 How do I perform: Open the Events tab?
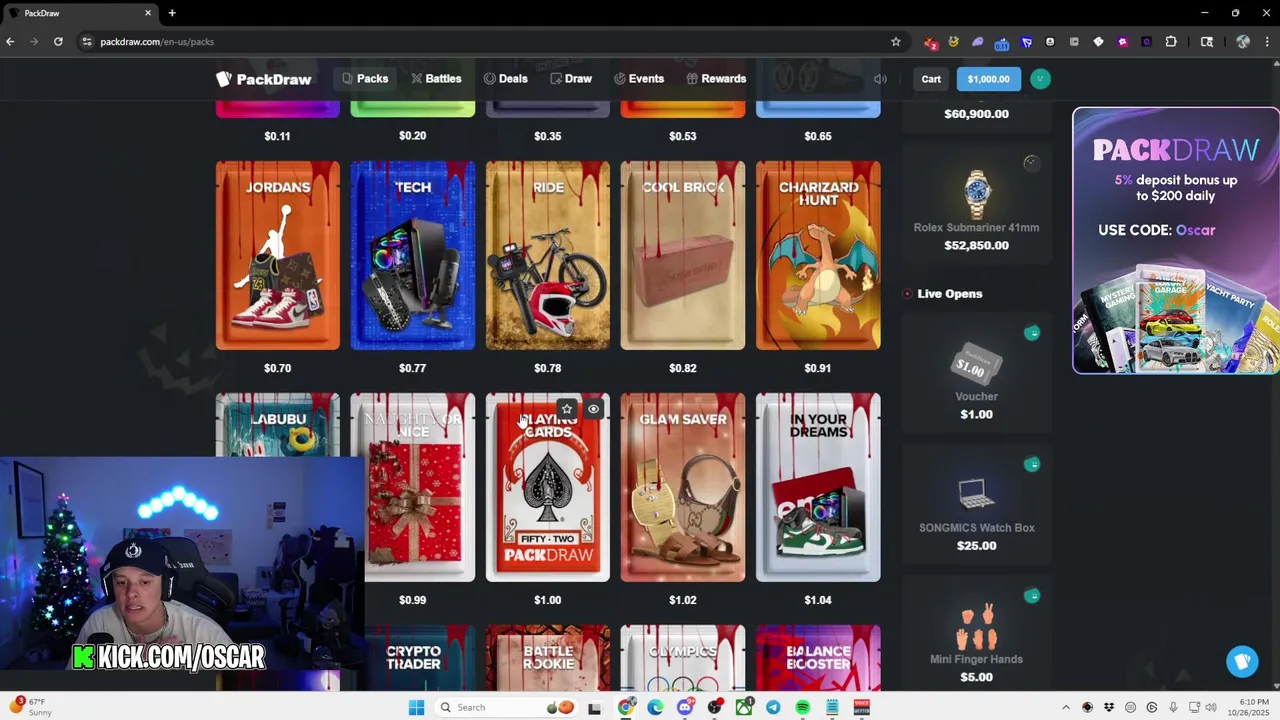click(x=639, y=79)
